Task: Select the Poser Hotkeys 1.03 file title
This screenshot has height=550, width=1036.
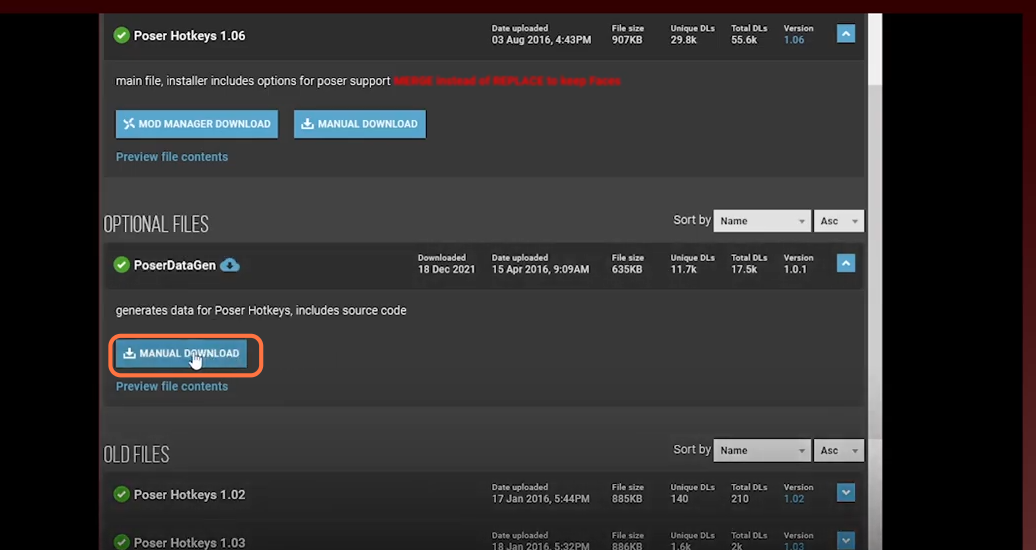Action: tap(190, 542)
